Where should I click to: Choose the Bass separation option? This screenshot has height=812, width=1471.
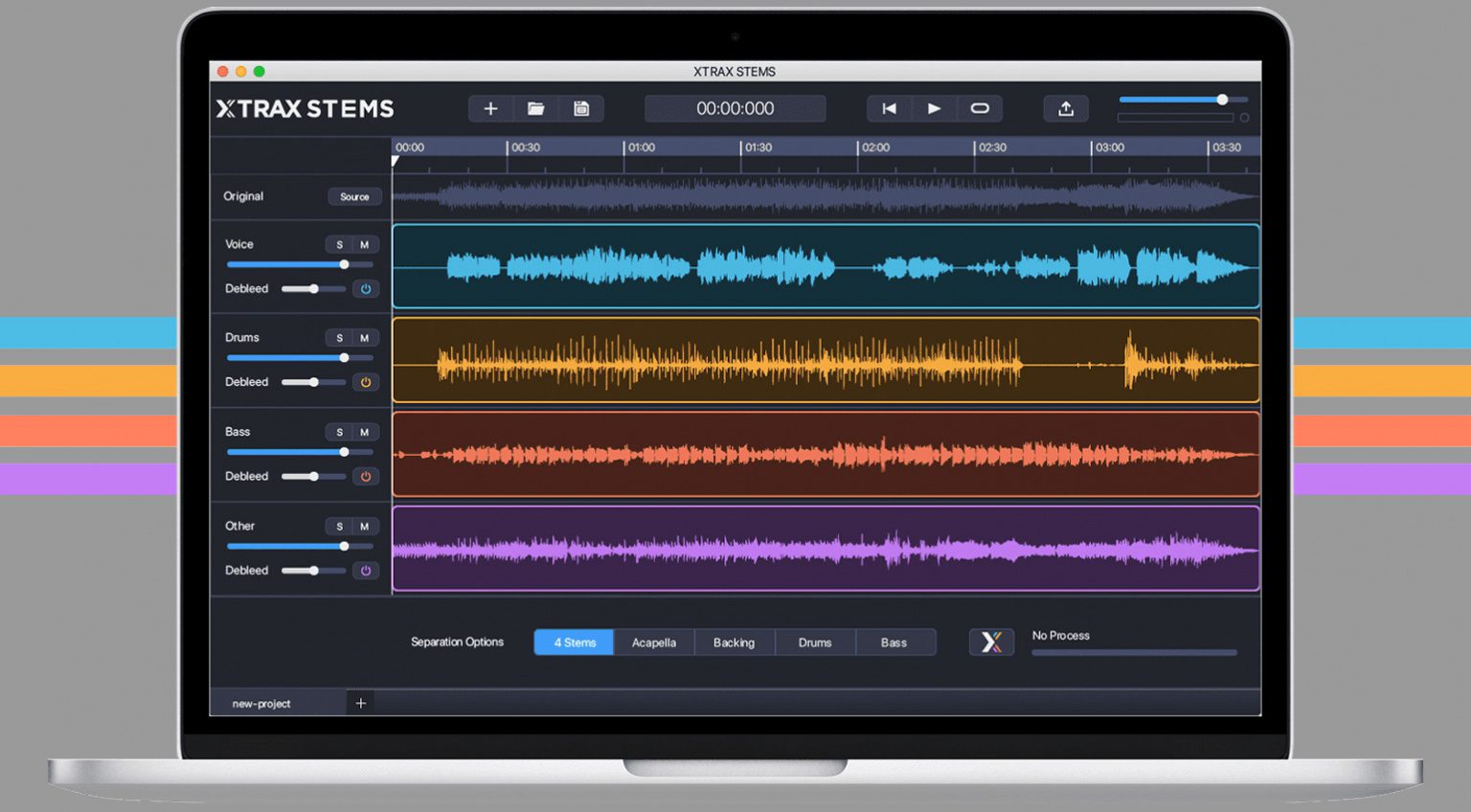point(894,643)
